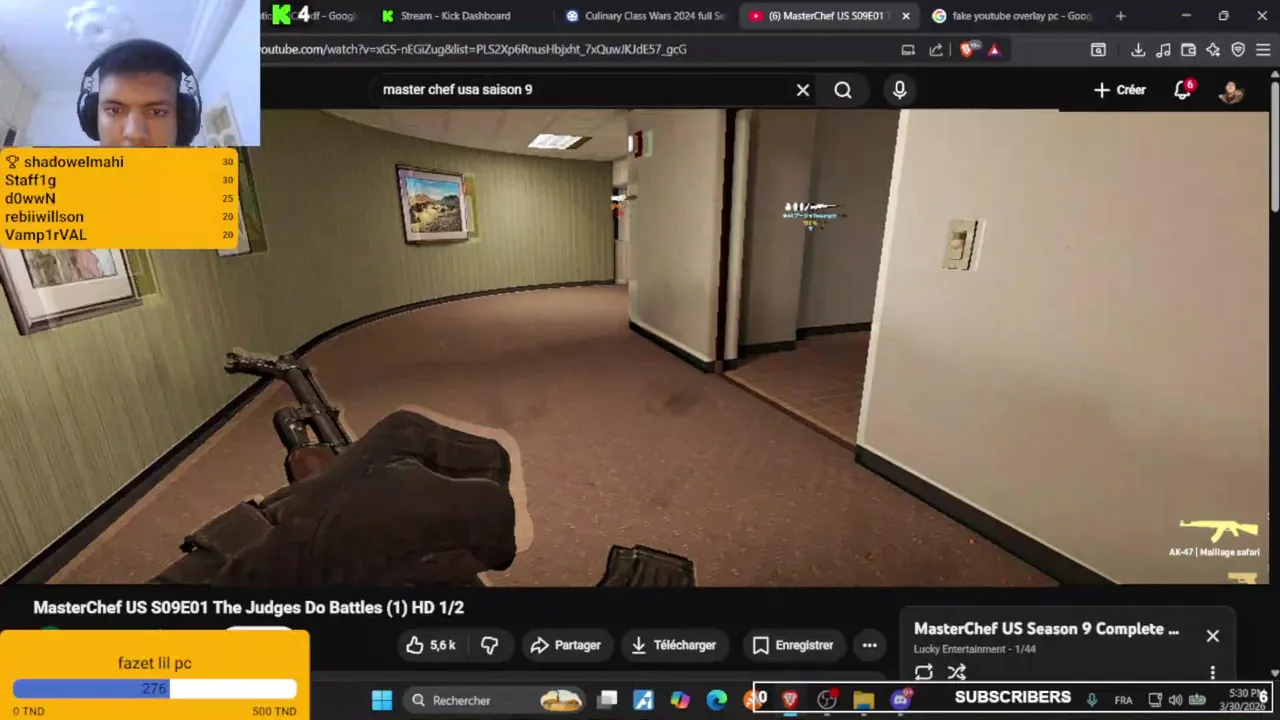Click the SUBSCRIBERS overlay label
The width and height of the screenshot is (1280, 720).
(x=1012, y=697)
